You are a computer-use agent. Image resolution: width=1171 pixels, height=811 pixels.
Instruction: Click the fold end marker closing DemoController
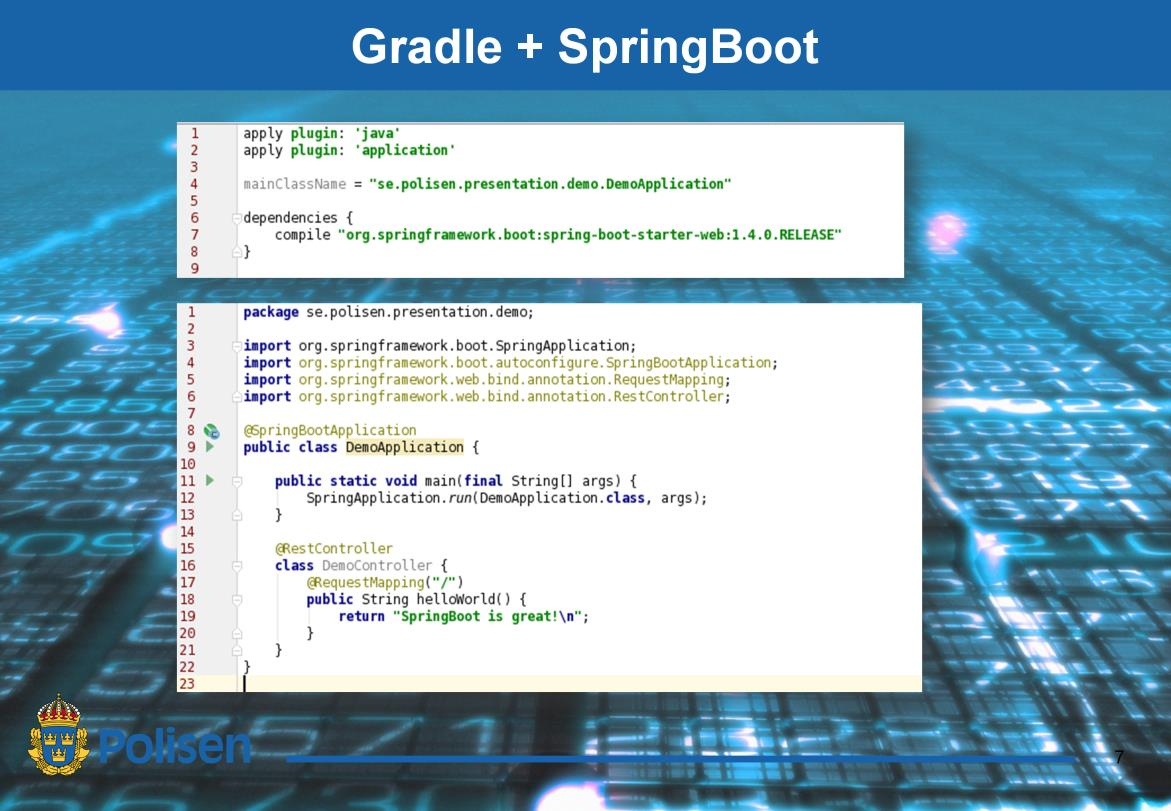pos(237,650)
